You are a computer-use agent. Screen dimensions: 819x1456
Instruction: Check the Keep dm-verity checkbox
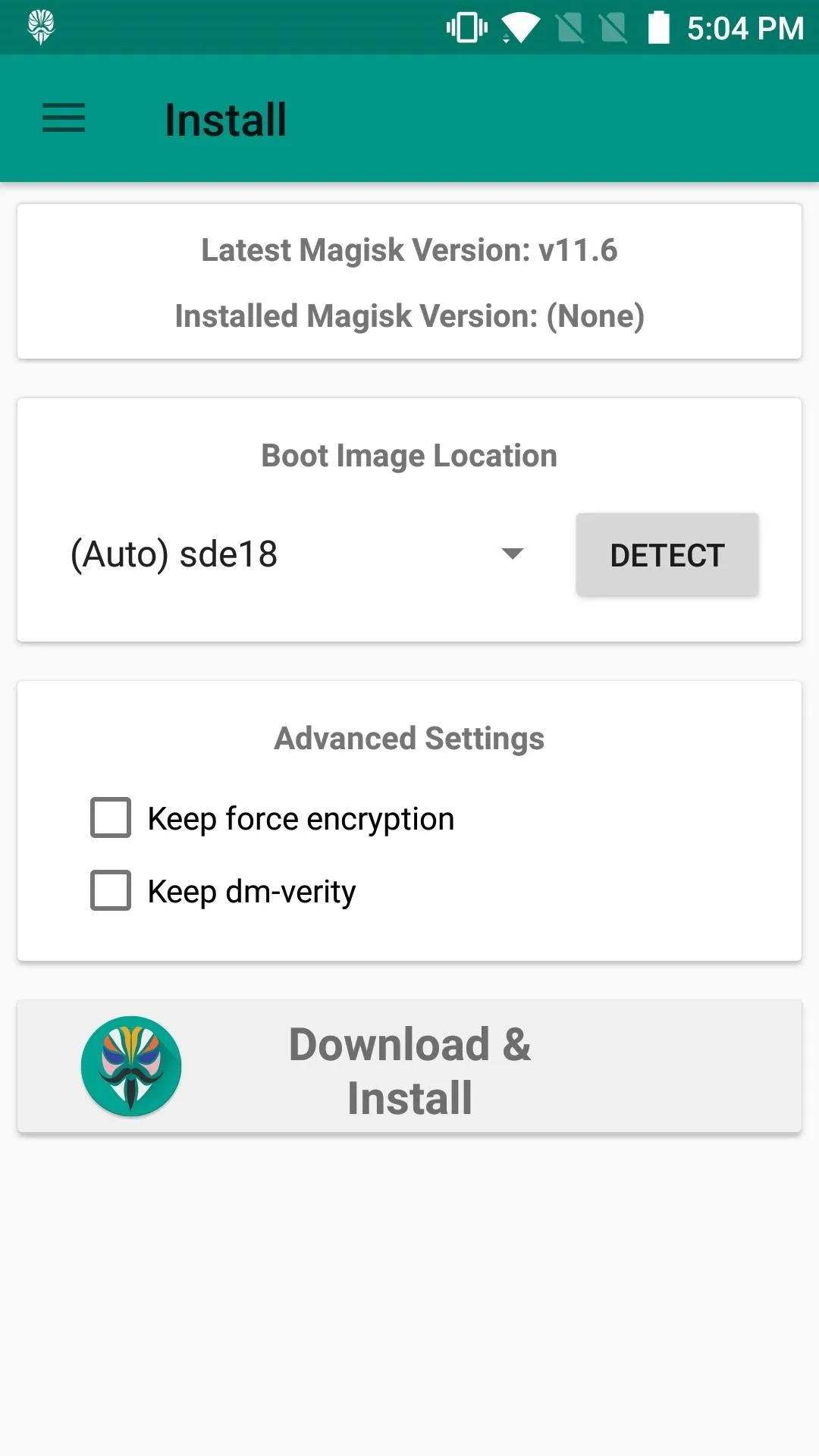click(111, 890)
